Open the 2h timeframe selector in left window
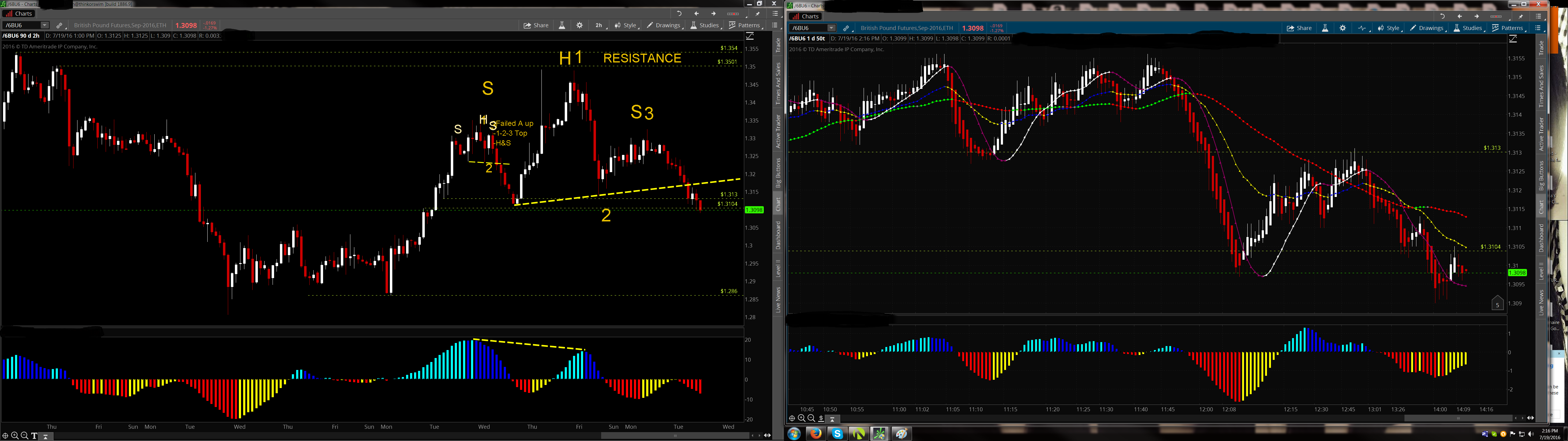Image resolution: width=1568 pixels, height=441 pixels. coord(600,26)
